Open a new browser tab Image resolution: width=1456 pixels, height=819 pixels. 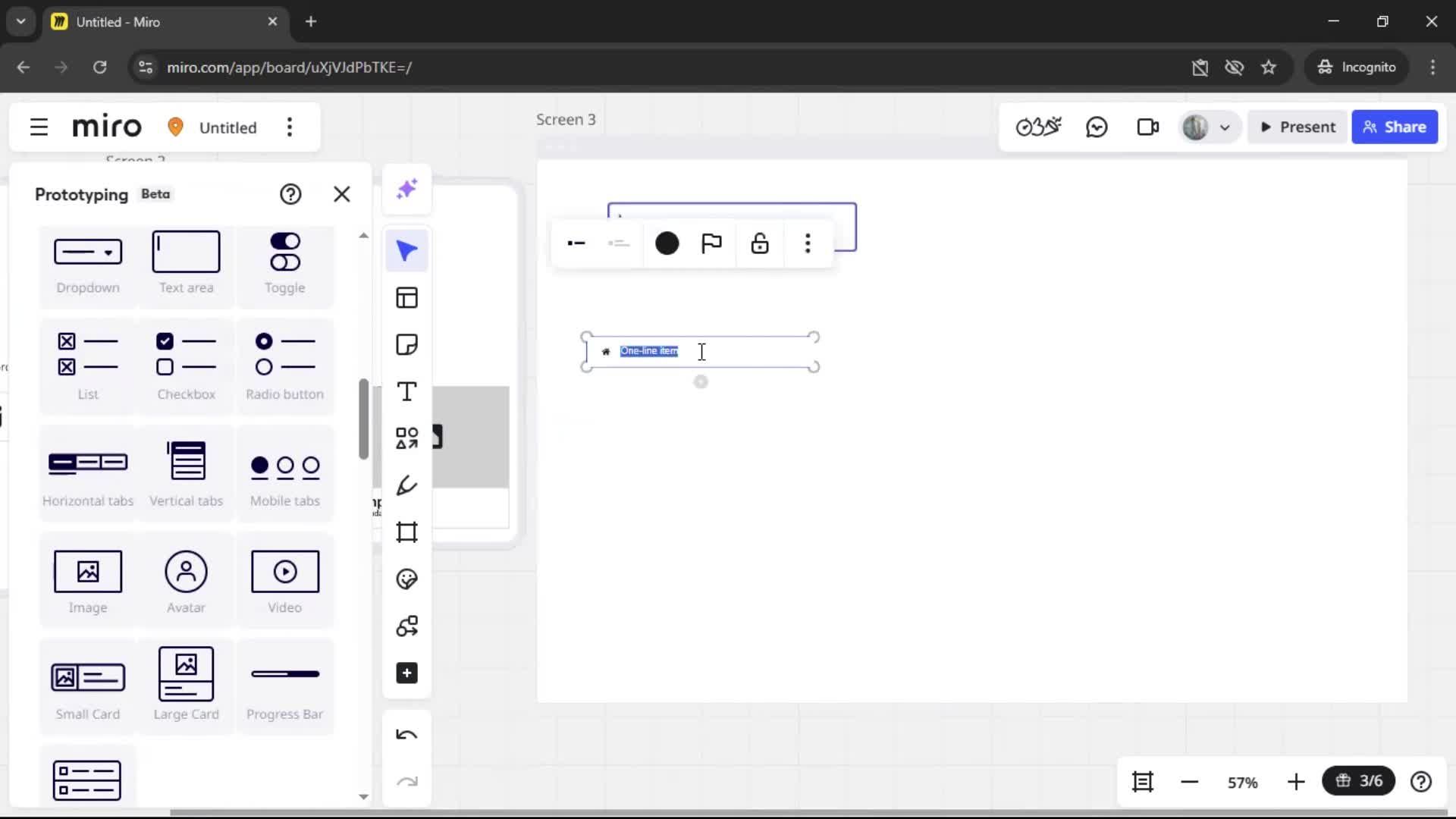click(x=311, y=21)
